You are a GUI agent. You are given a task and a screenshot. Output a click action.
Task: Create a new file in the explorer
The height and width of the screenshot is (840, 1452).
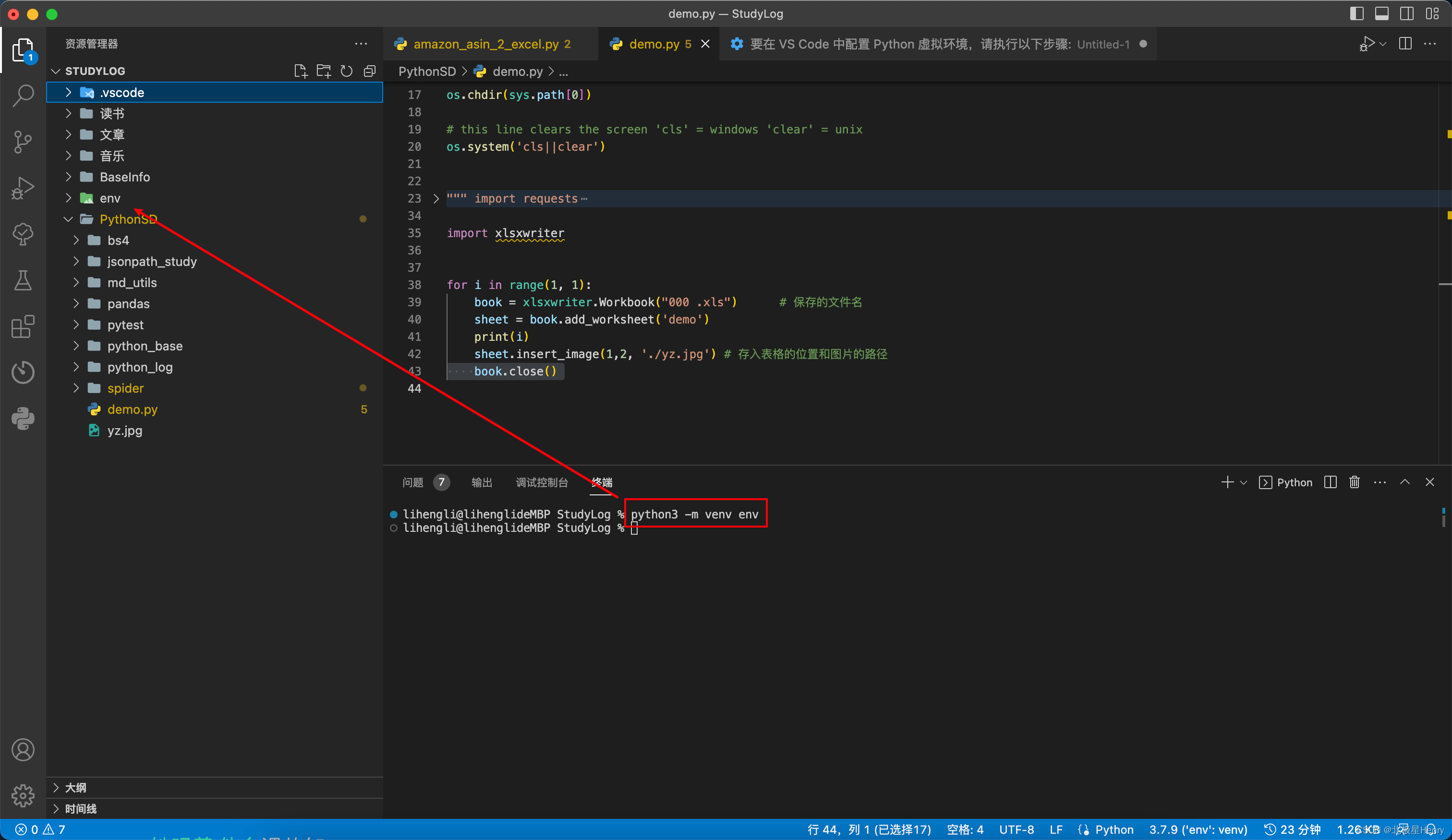tap(300, 71)
